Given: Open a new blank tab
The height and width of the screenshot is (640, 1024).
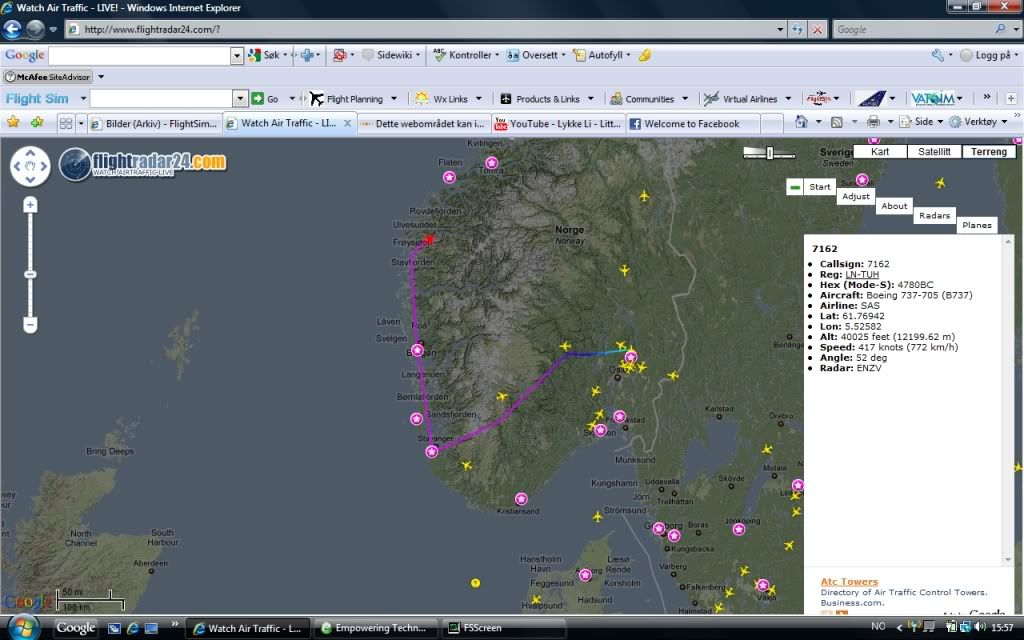Looking at the screenshot, I should click(x=772, y=123).
